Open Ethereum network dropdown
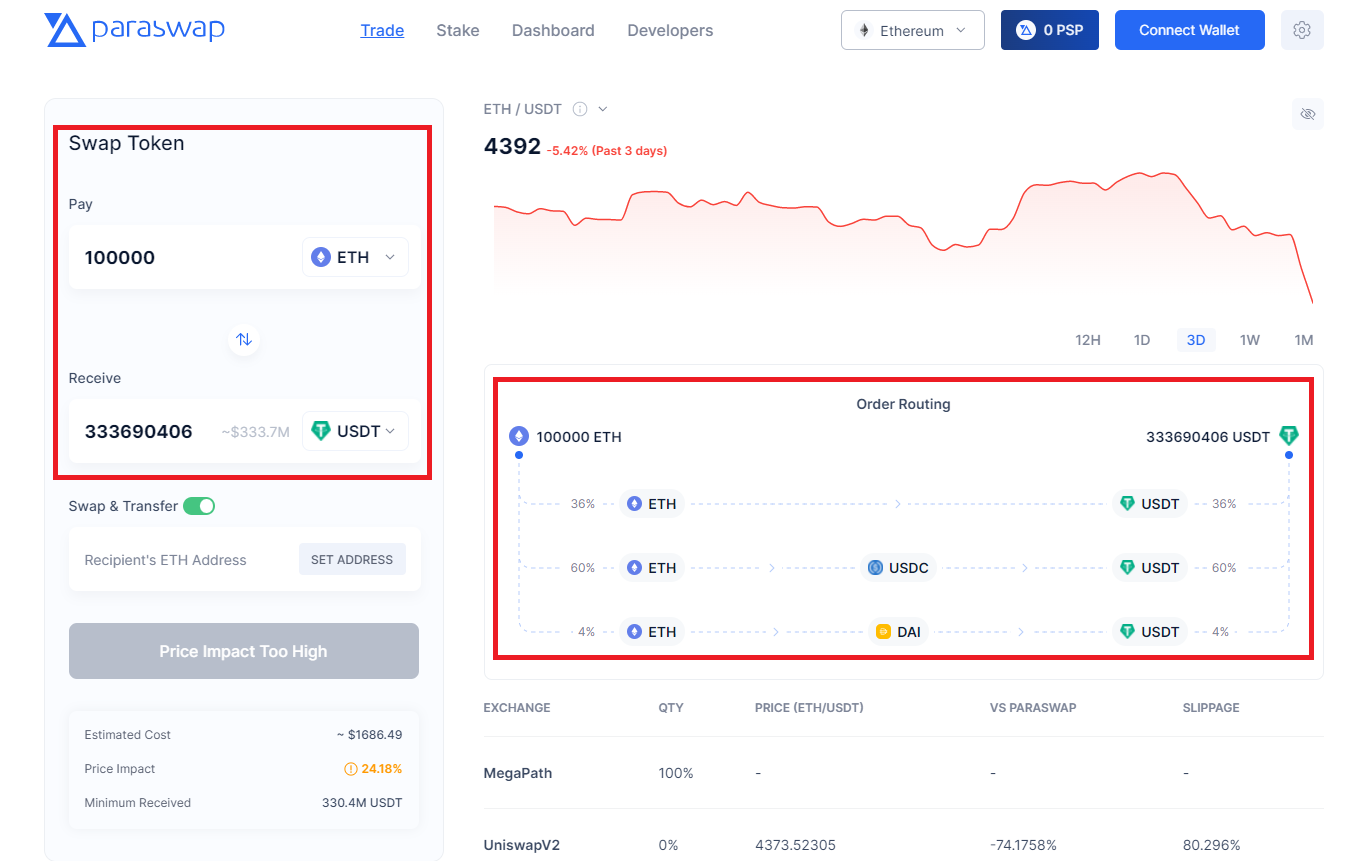The width and height of the screenshot is (1369, 861). click(x=913, y=30)
